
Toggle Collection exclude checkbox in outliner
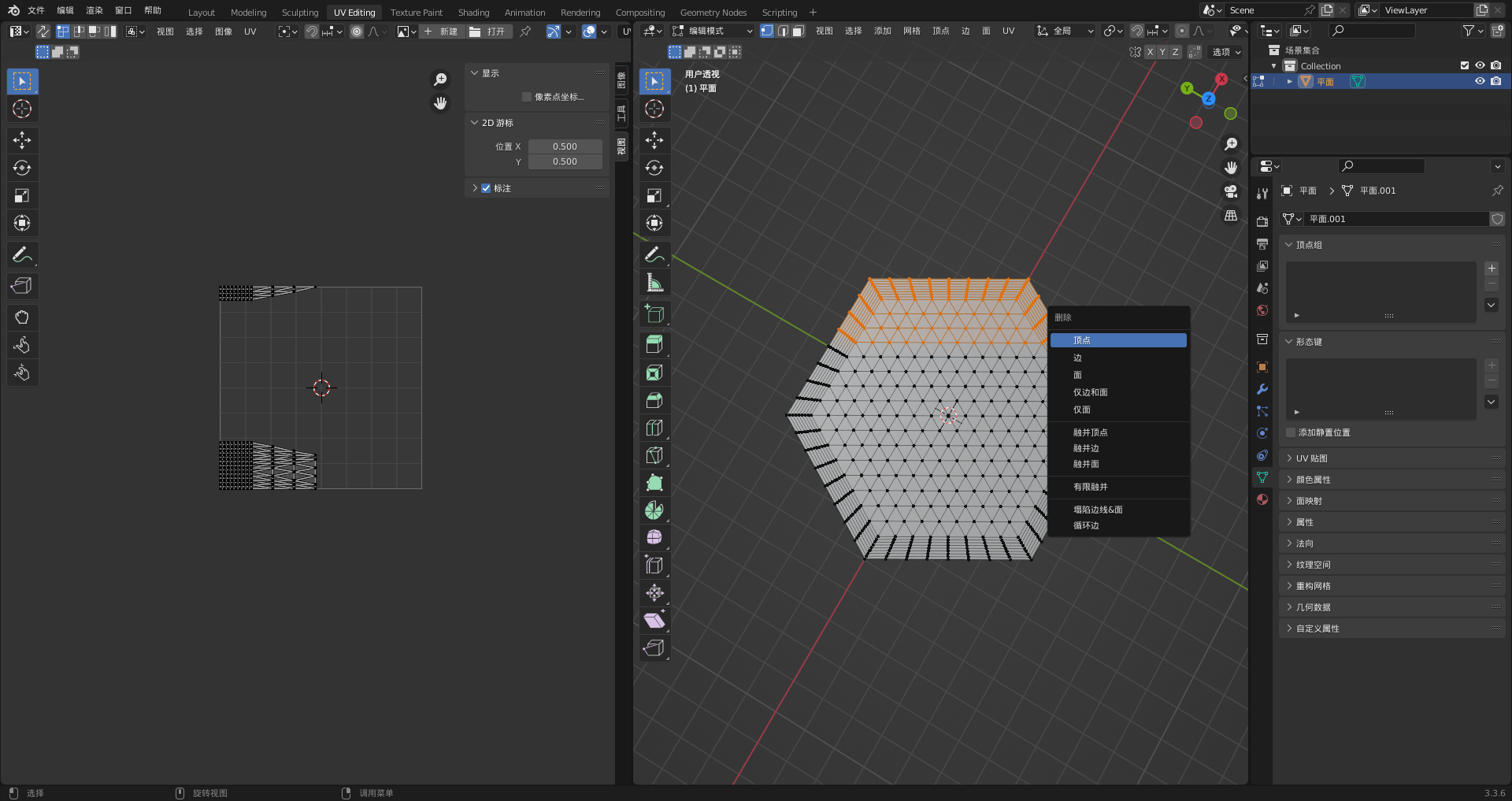pyautogui.click(x=1465, y=66)
